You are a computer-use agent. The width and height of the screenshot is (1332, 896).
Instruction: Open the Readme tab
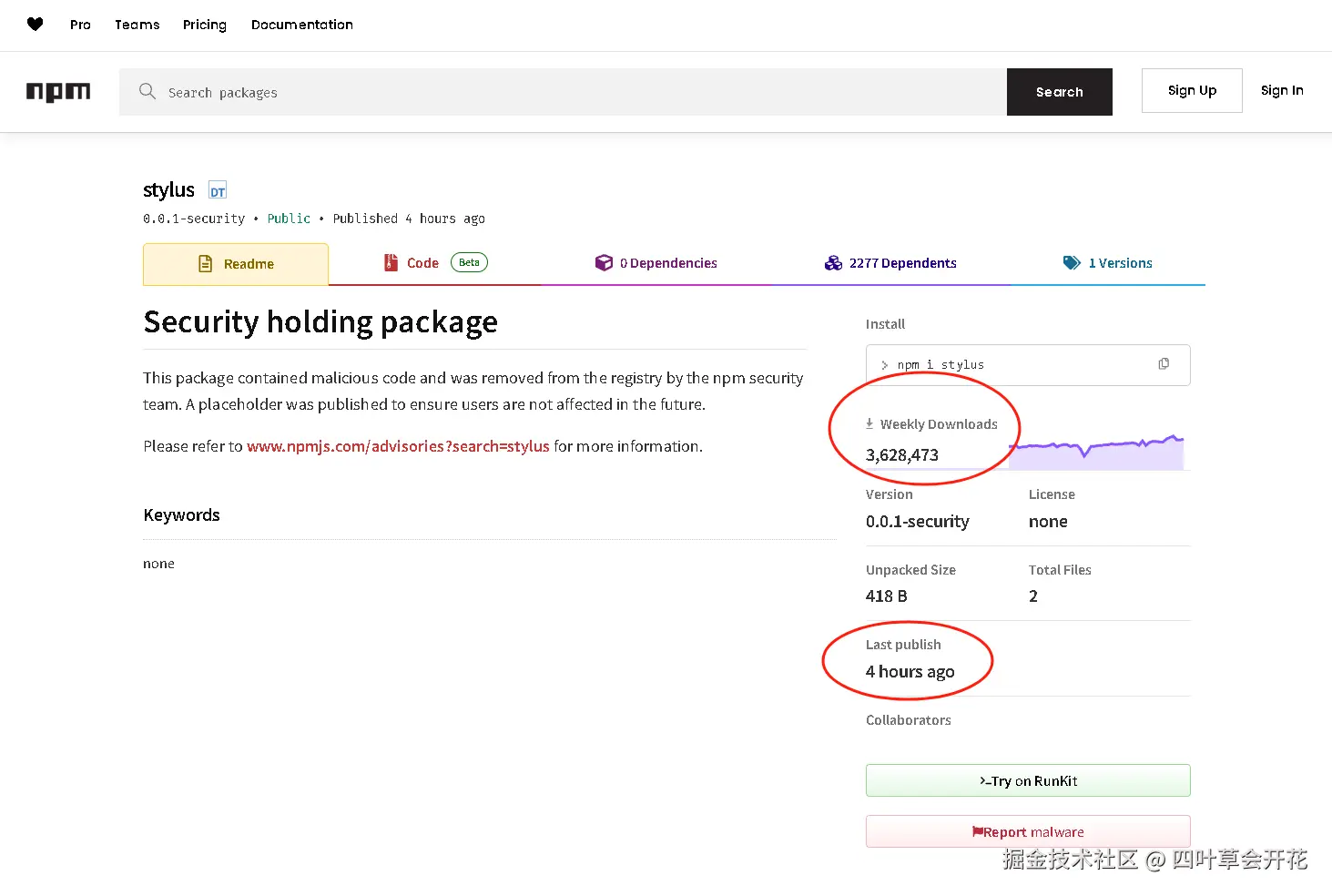coord(236,264)
